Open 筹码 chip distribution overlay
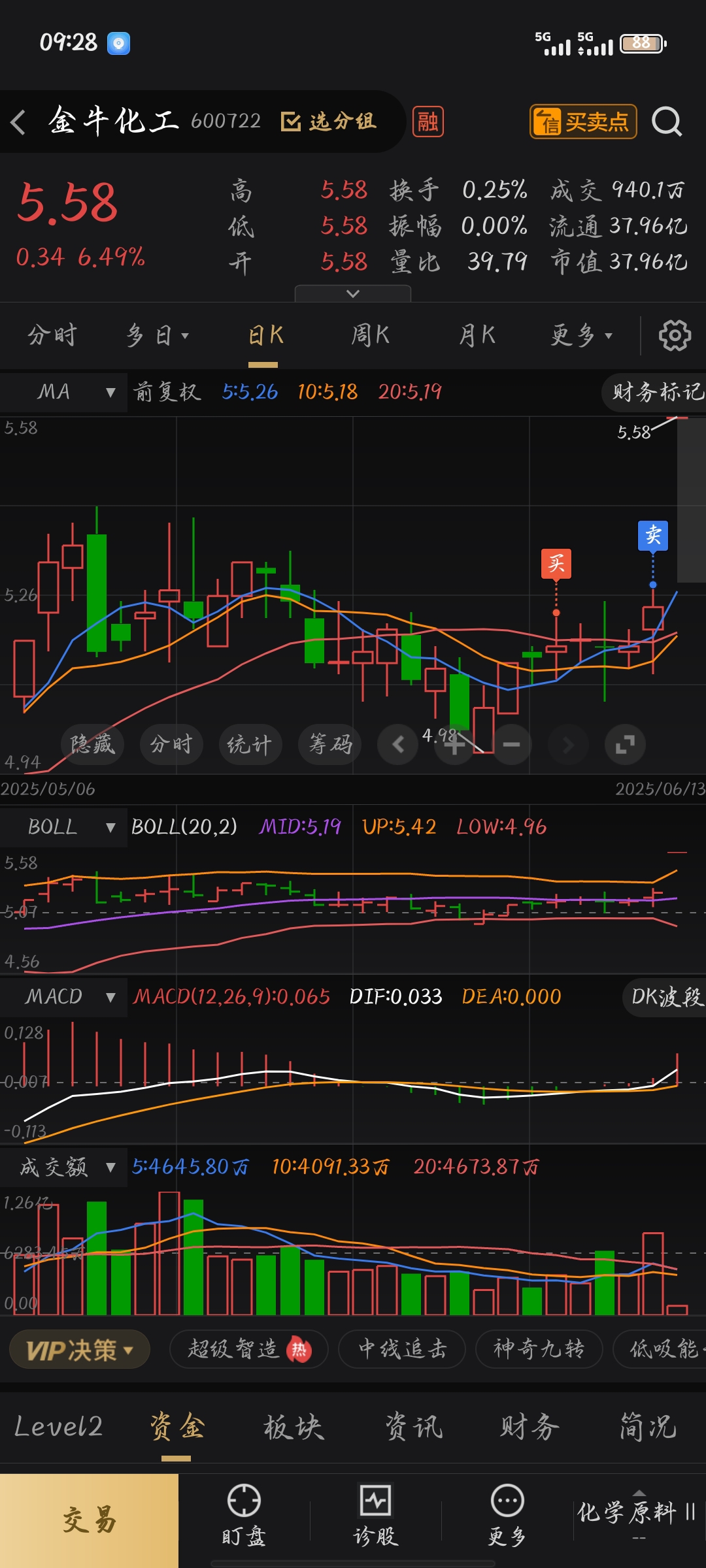 click(330, 744)
